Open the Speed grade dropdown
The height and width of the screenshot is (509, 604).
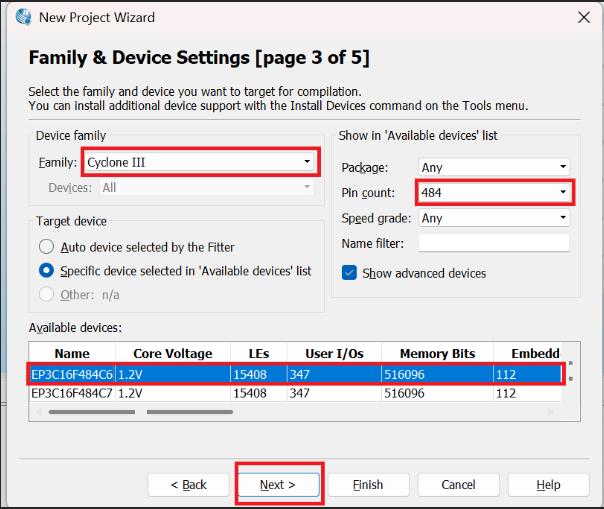pyautogui.click(x=494, y=218)
